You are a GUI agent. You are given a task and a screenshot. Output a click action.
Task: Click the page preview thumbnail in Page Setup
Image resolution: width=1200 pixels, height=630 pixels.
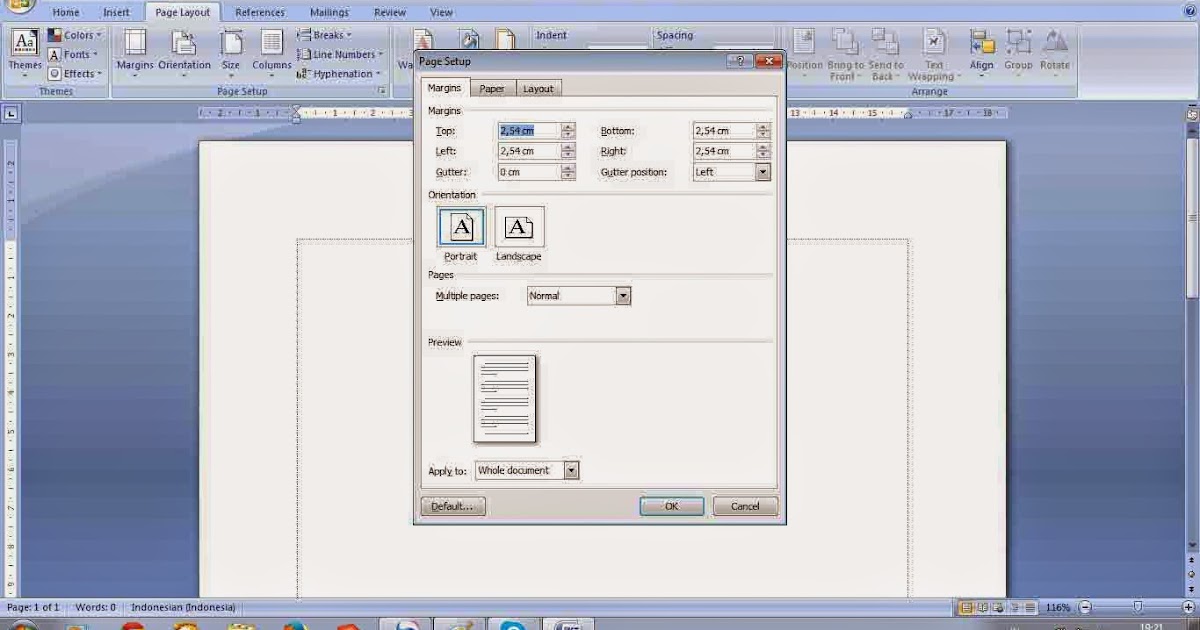pyautogui.click(x=505, y=398)
